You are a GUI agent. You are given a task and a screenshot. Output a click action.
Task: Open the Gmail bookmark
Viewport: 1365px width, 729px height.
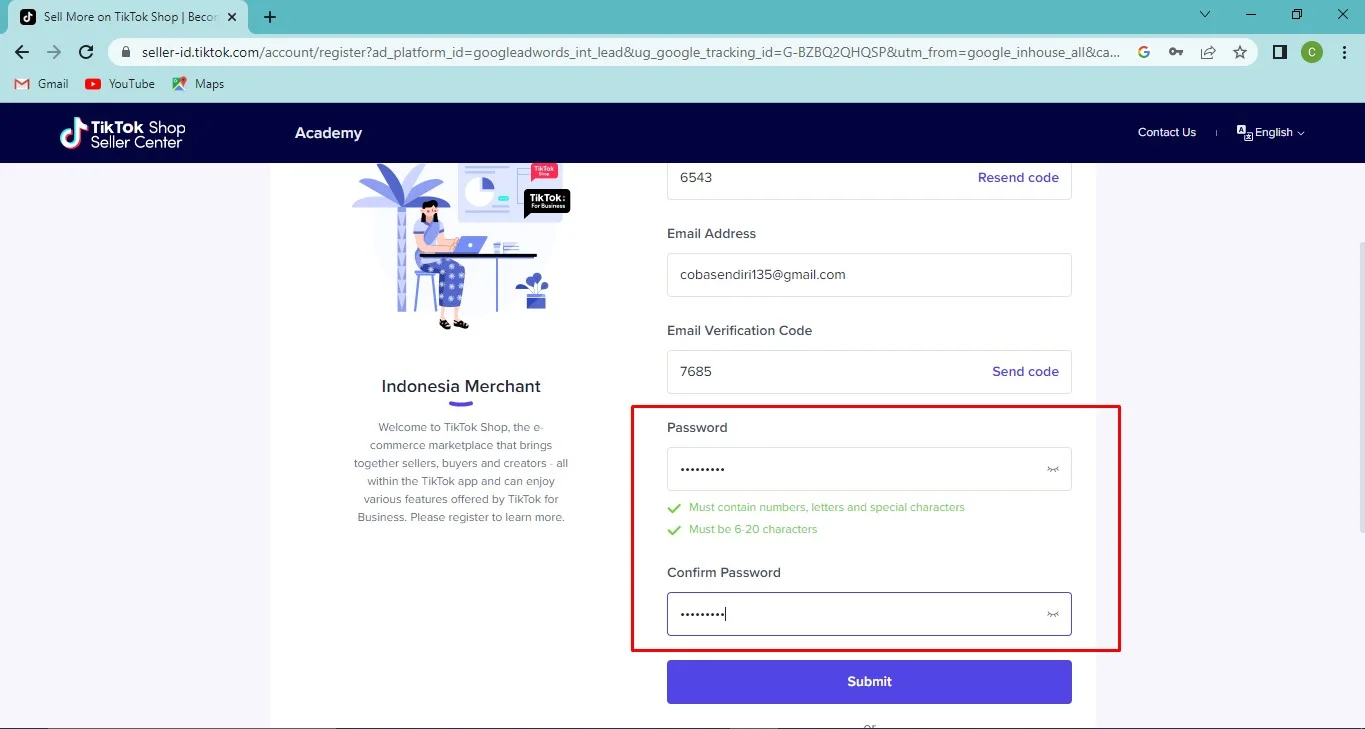pyautogui.click(x=42, y=84)
